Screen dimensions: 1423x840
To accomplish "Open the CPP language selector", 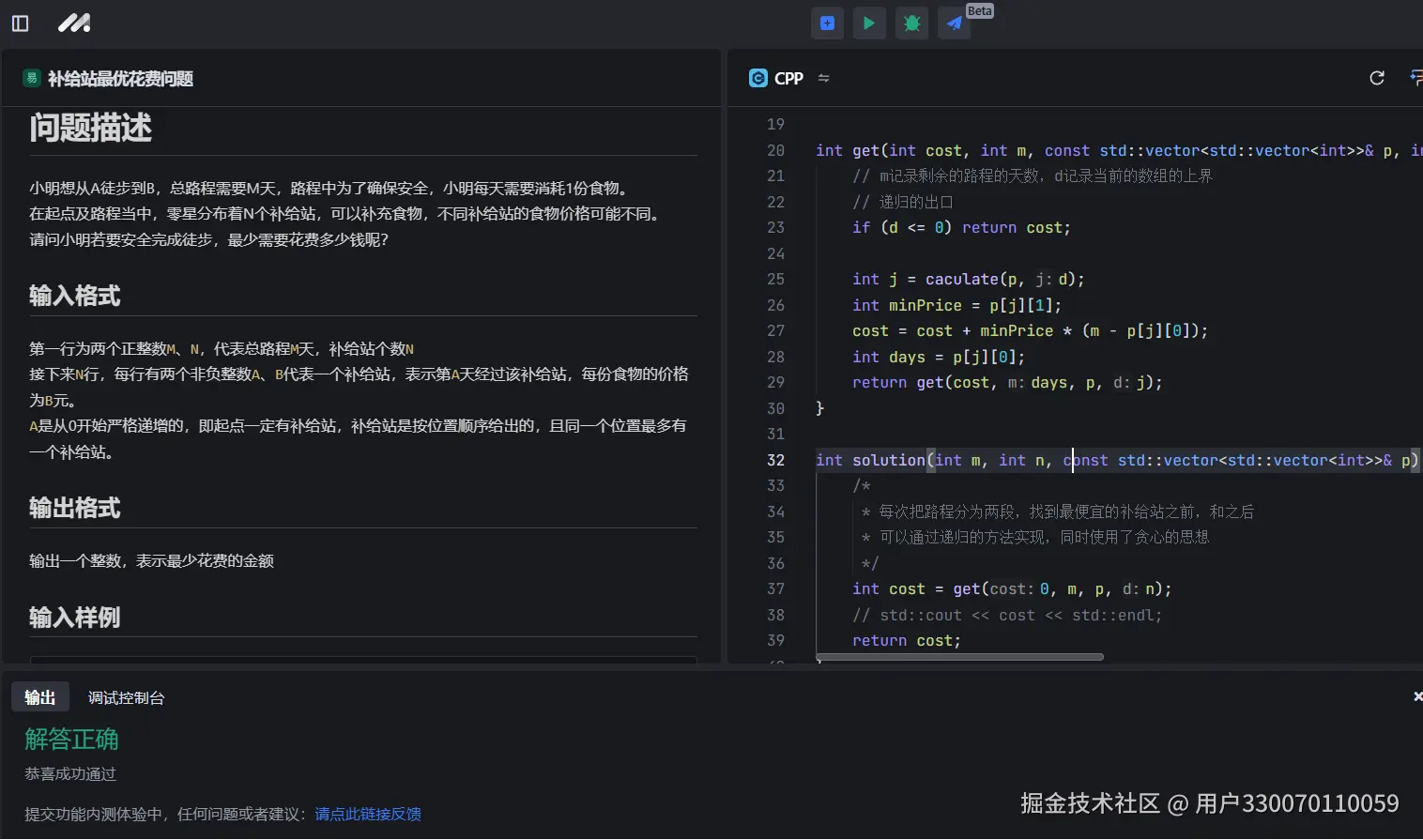I will (x=786, y=78).
